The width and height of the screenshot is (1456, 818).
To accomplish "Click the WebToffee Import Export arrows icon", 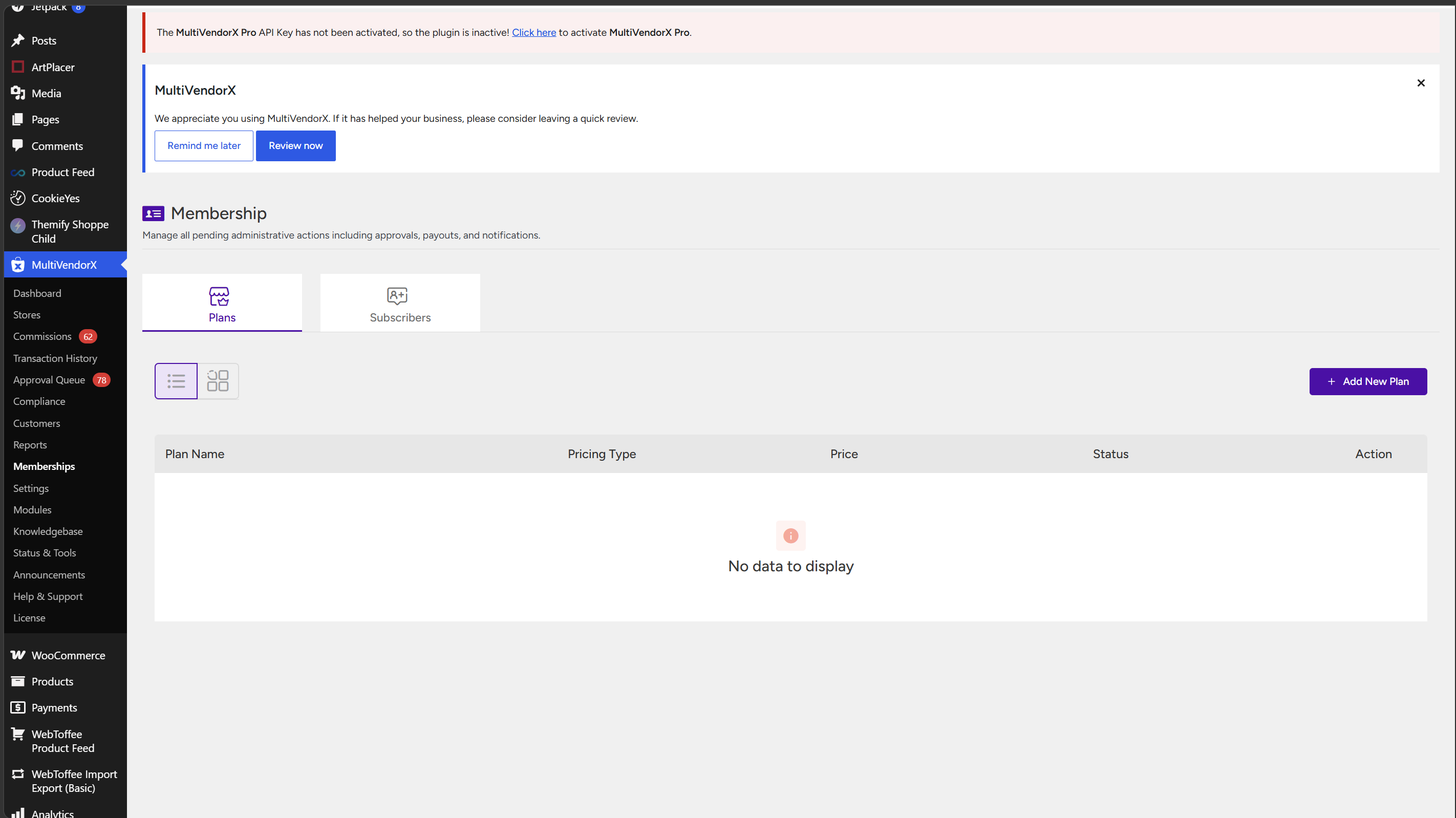I will 18,774.
